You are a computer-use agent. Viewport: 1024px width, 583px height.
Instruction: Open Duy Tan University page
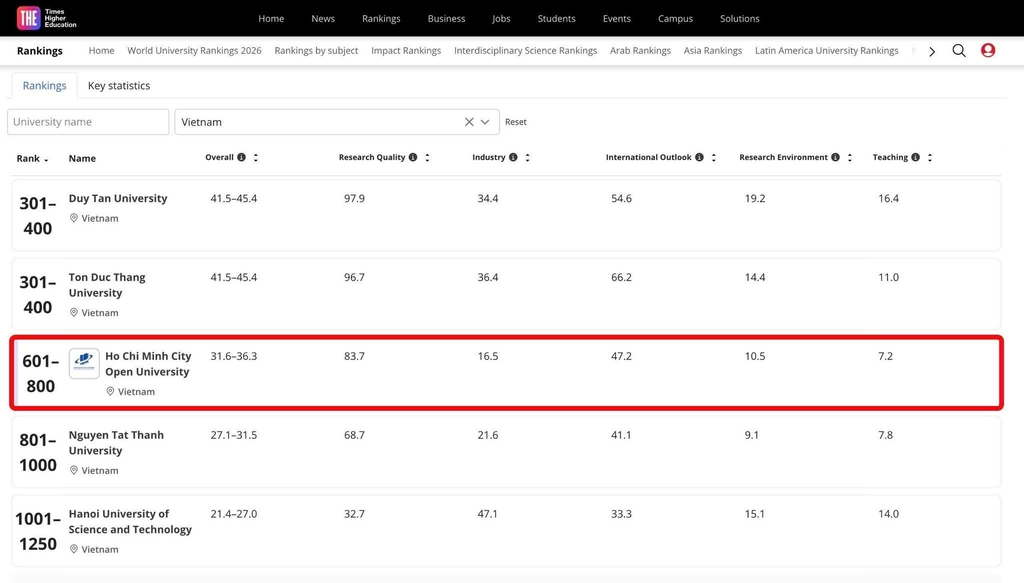118,198
